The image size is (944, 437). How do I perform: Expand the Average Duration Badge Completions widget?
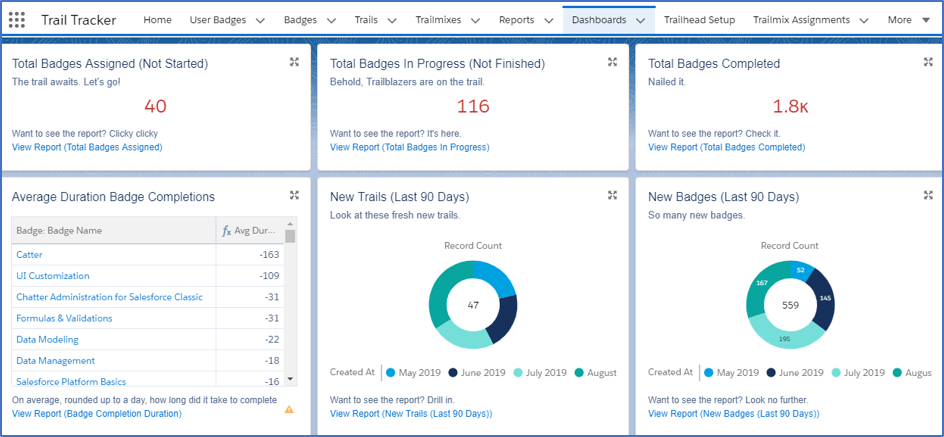pyautogui.click(x=294, y=194)
